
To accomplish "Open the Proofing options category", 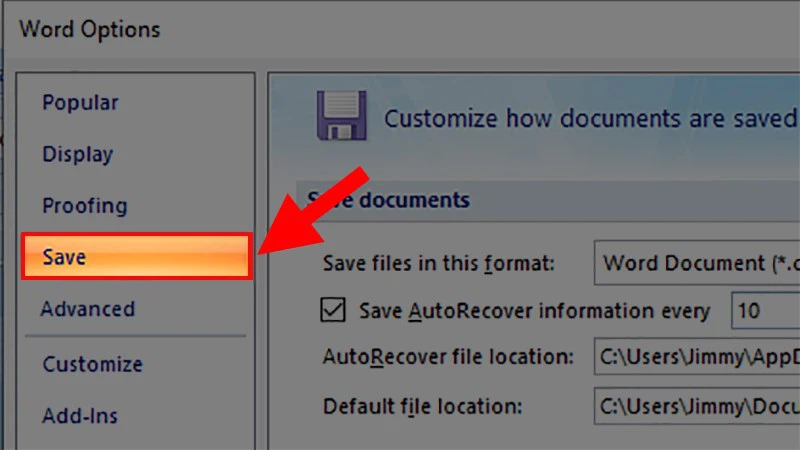I will pyautogui.click(x=84, y=206).
